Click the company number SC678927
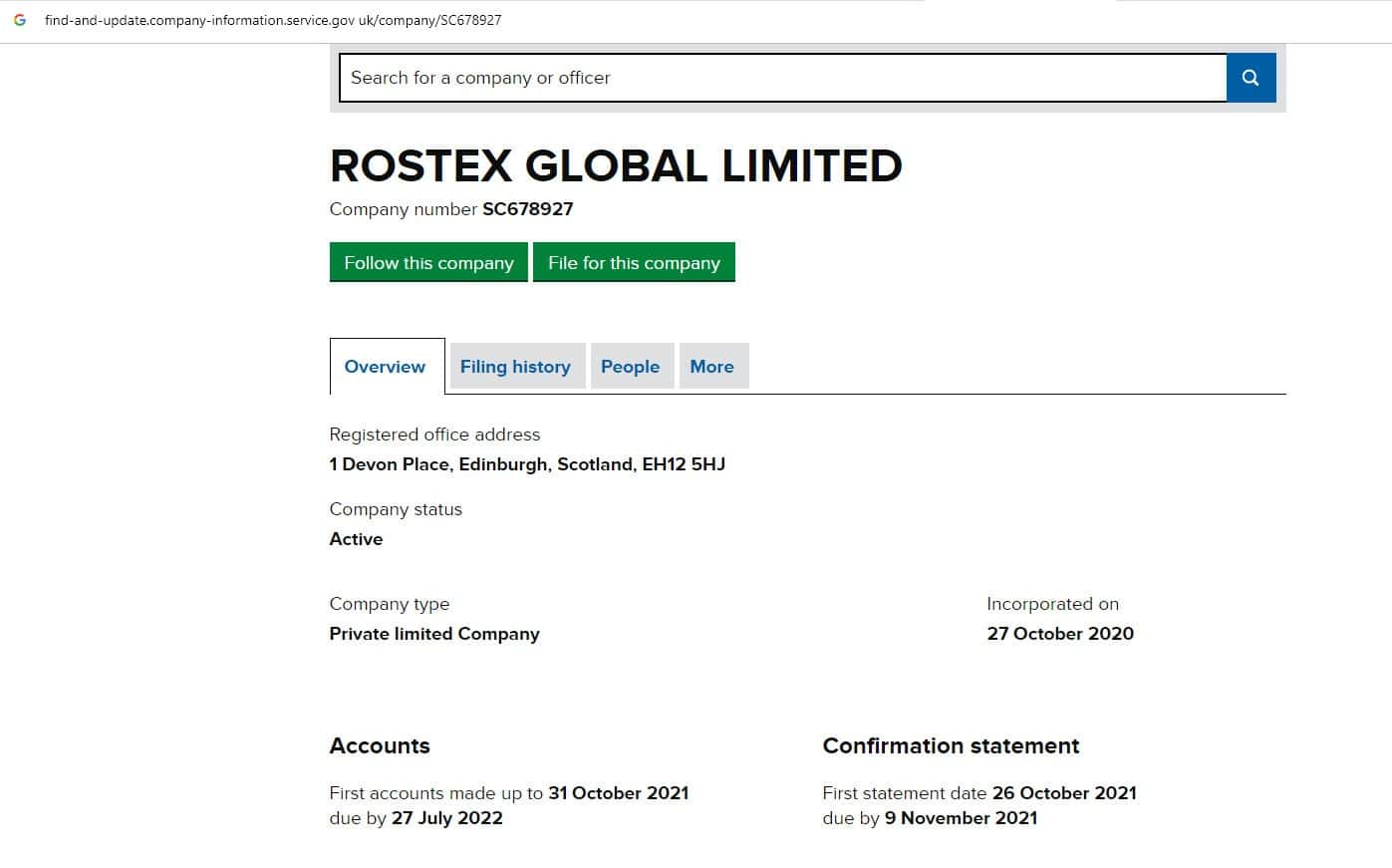The image size is (1392, 868). (527, 209)
